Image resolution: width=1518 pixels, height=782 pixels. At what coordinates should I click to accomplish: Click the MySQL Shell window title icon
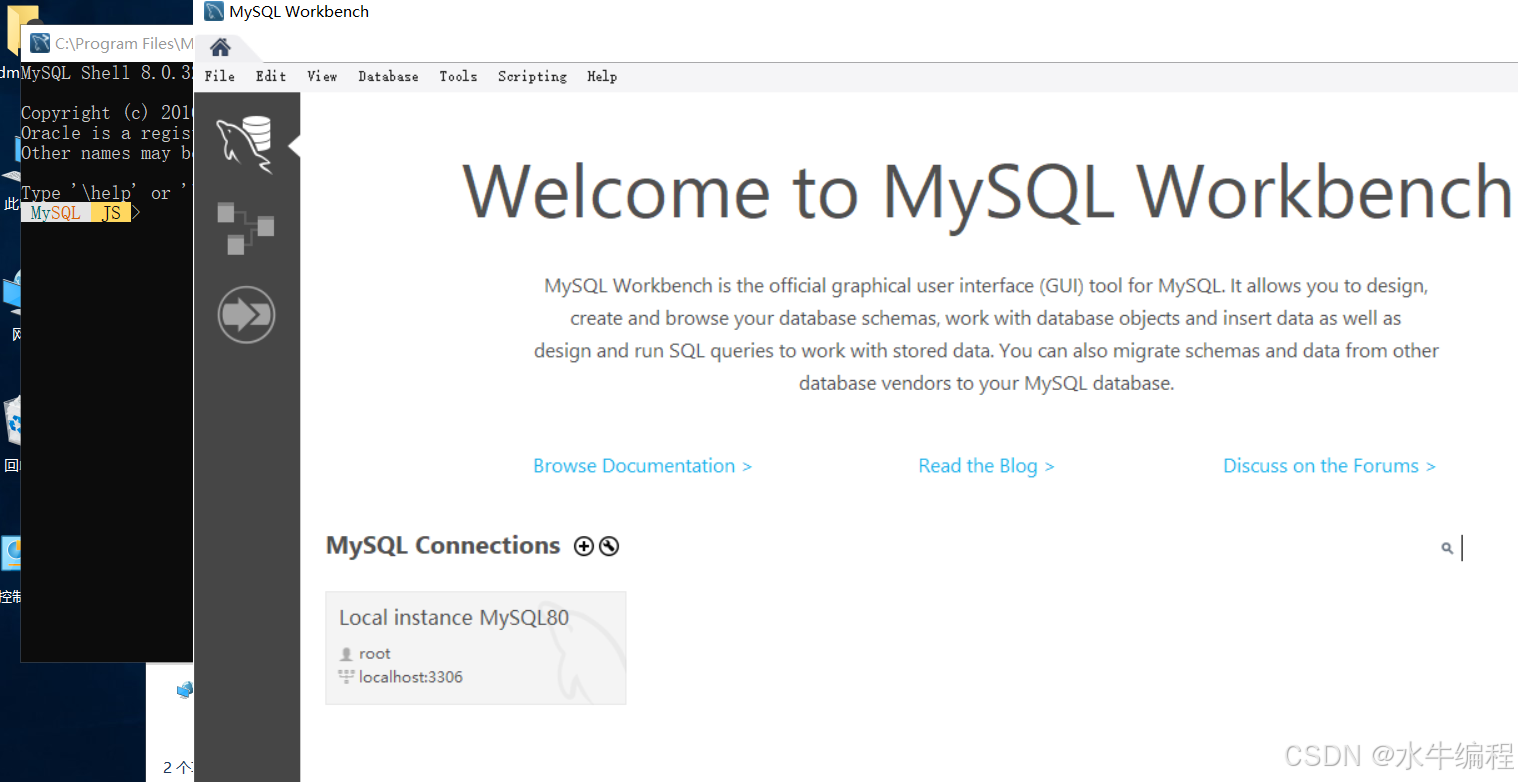click(x=40, y=43)
